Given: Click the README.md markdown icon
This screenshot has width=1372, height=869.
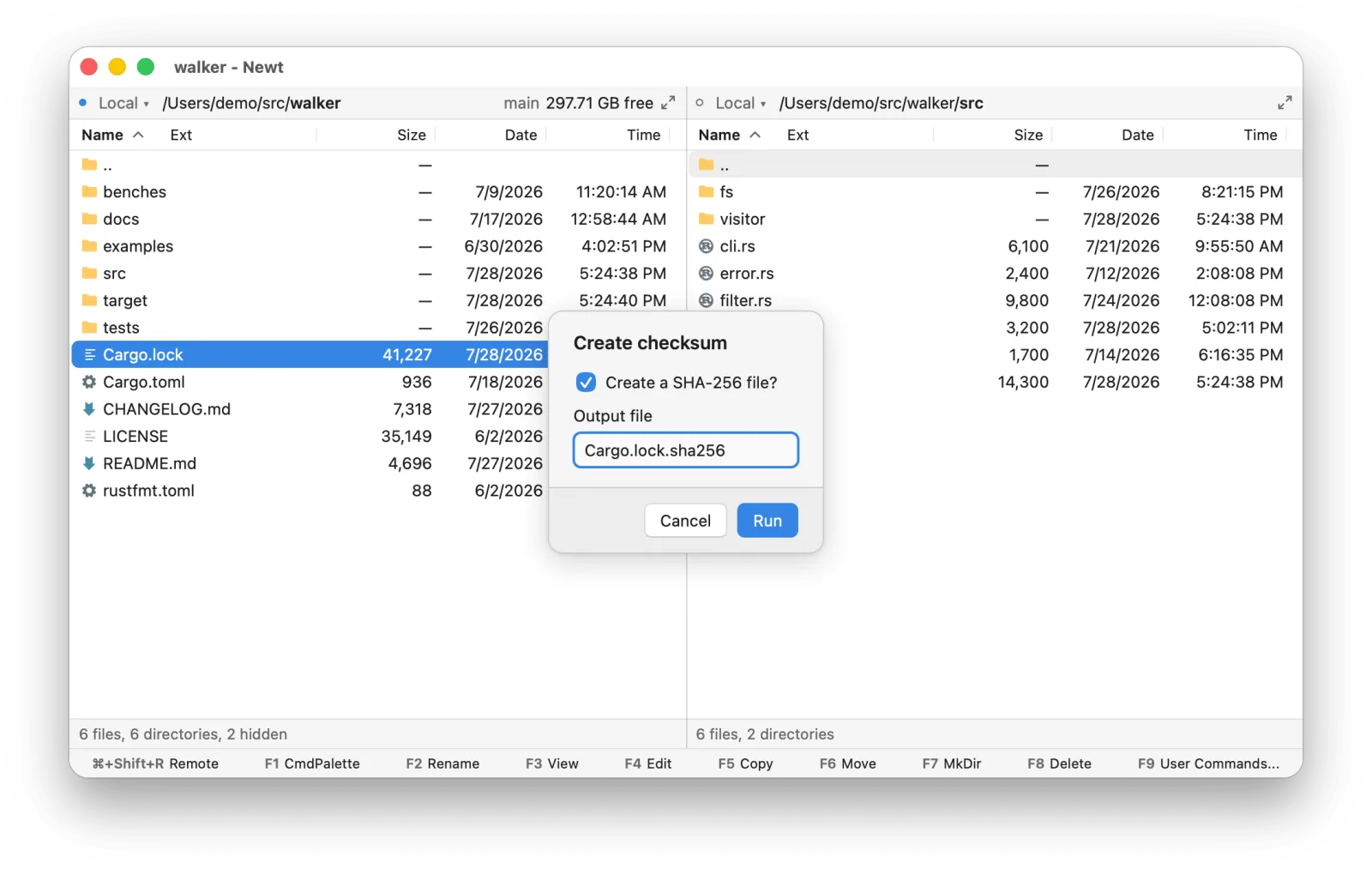Looking at the screenshot, I should coord(89,463).
